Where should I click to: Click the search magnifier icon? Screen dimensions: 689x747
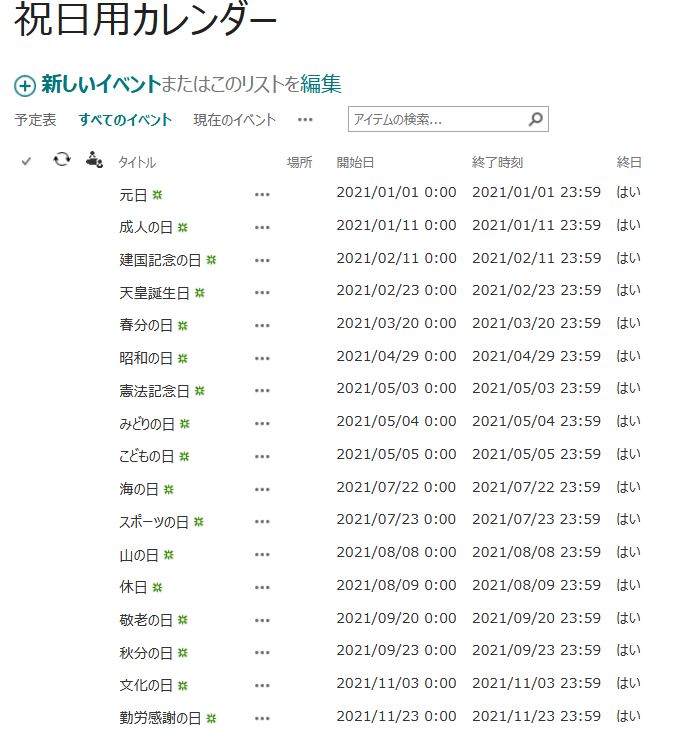pos(536,119)
